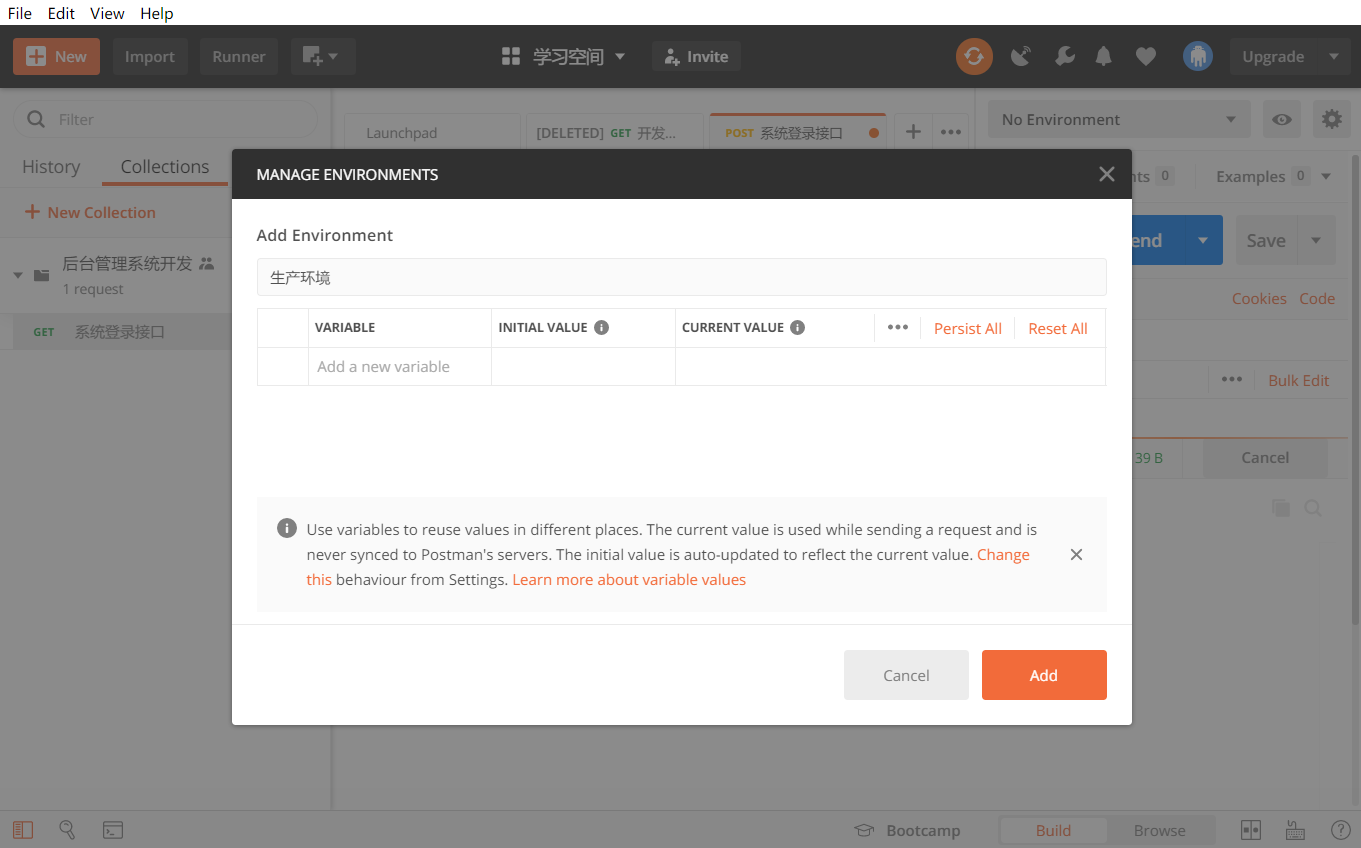
Task: Open variable table options three-dot menu
Action: [897, 328]
